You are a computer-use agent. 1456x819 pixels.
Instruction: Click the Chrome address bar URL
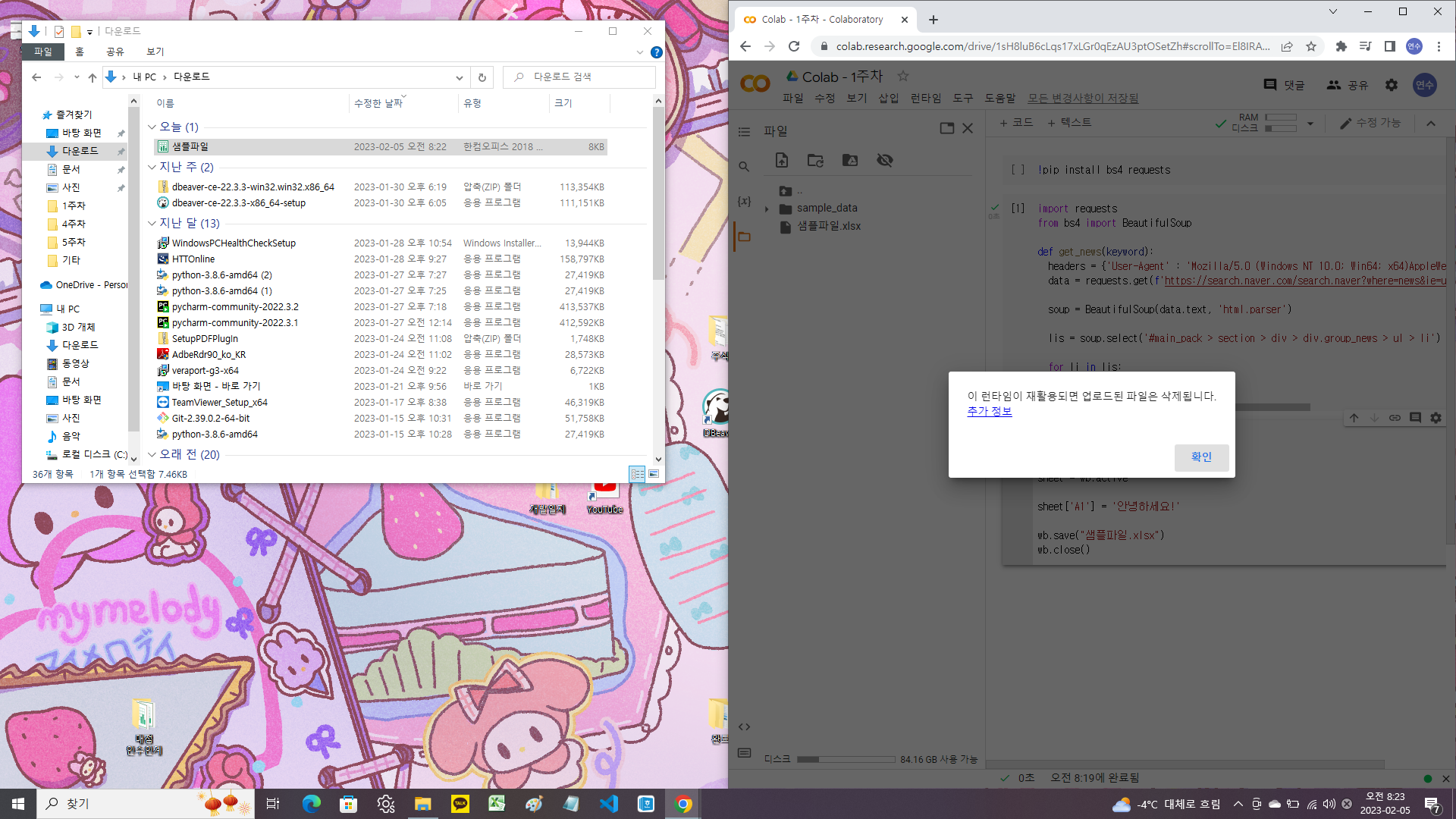click(x=1053, y=46)
